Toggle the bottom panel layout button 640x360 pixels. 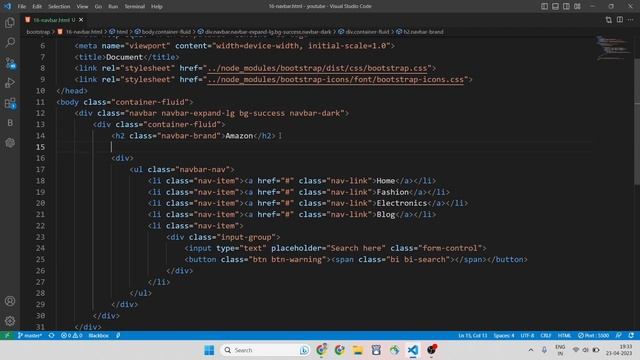point(556,6)
